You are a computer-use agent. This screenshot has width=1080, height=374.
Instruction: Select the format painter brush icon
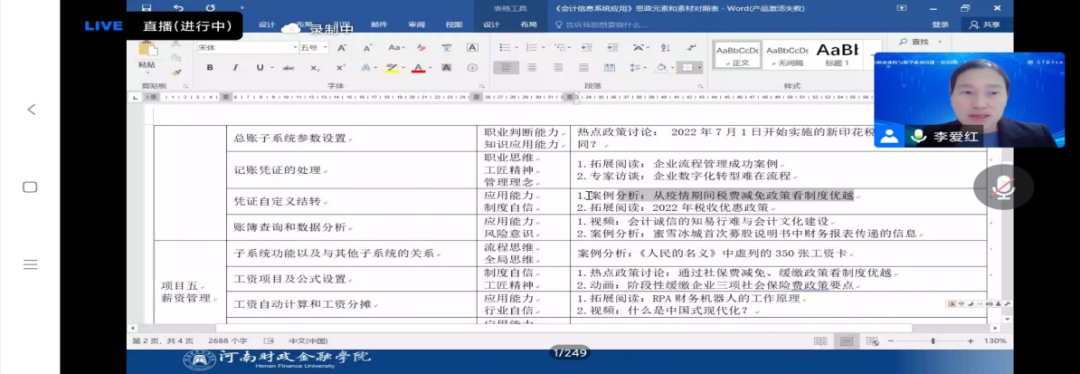176,72
